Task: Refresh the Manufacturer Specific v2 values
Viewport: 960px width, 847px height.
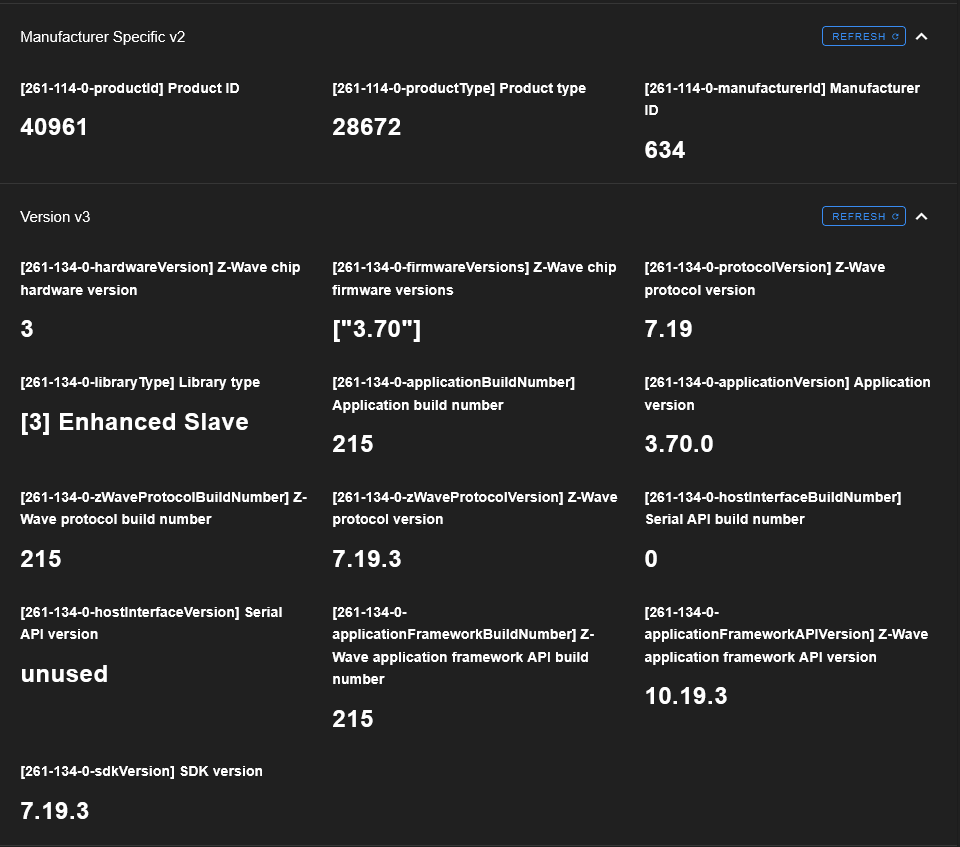Action: [x=863, y=37]
